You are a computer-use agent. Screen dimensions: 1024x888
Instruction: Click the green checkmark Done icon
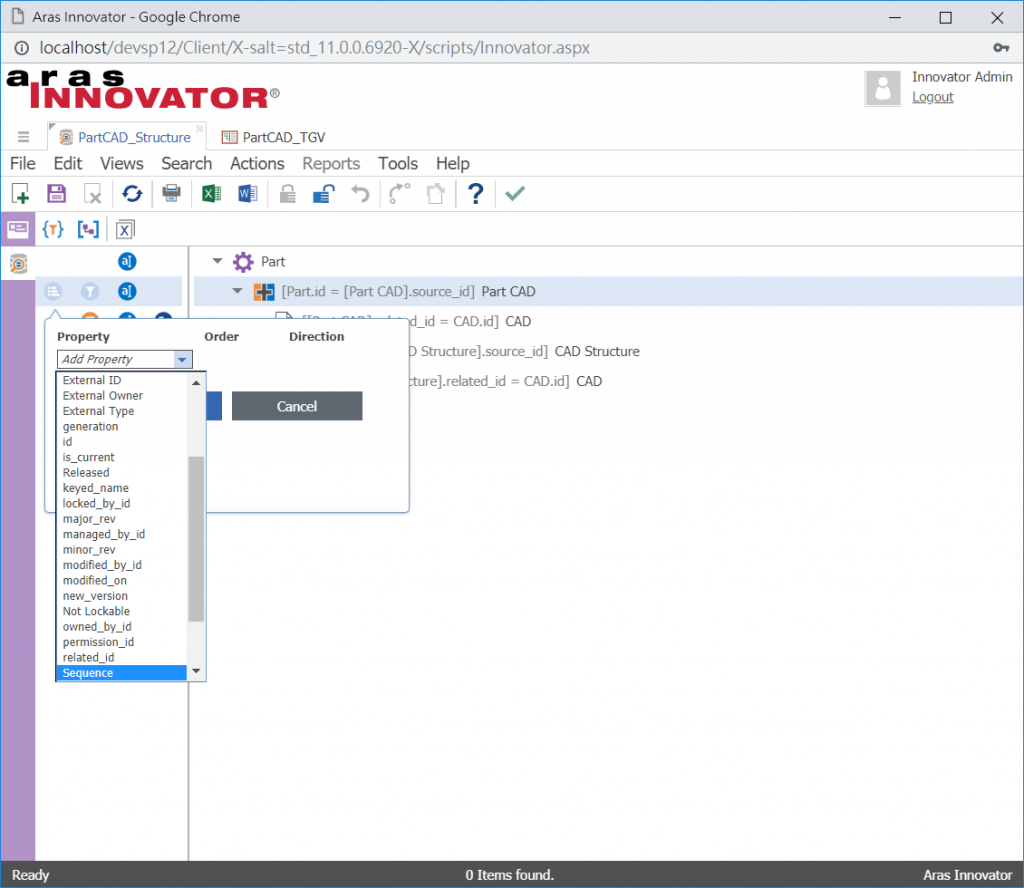tap(515, 194)
